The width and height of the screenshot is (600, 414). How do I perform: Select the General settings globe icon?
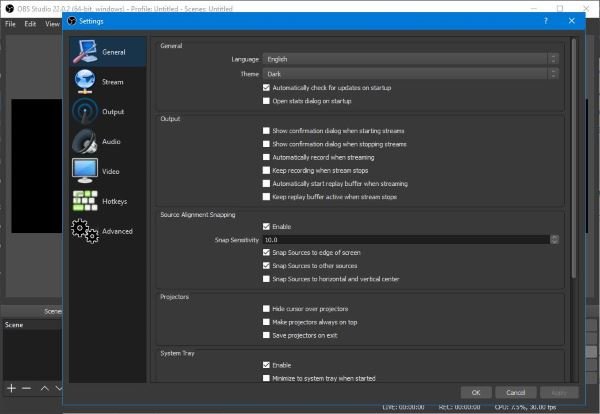coord(85,53)
